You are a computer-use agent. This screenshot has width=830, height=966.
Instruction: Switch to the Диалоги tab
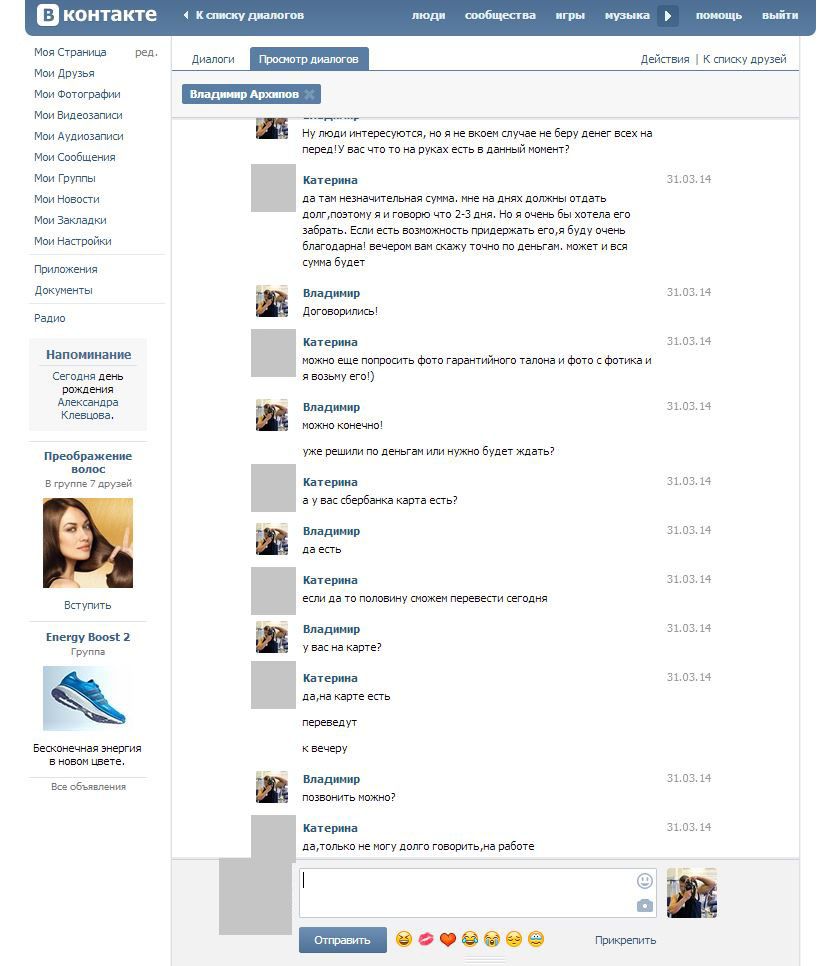(x=213, y=60)
